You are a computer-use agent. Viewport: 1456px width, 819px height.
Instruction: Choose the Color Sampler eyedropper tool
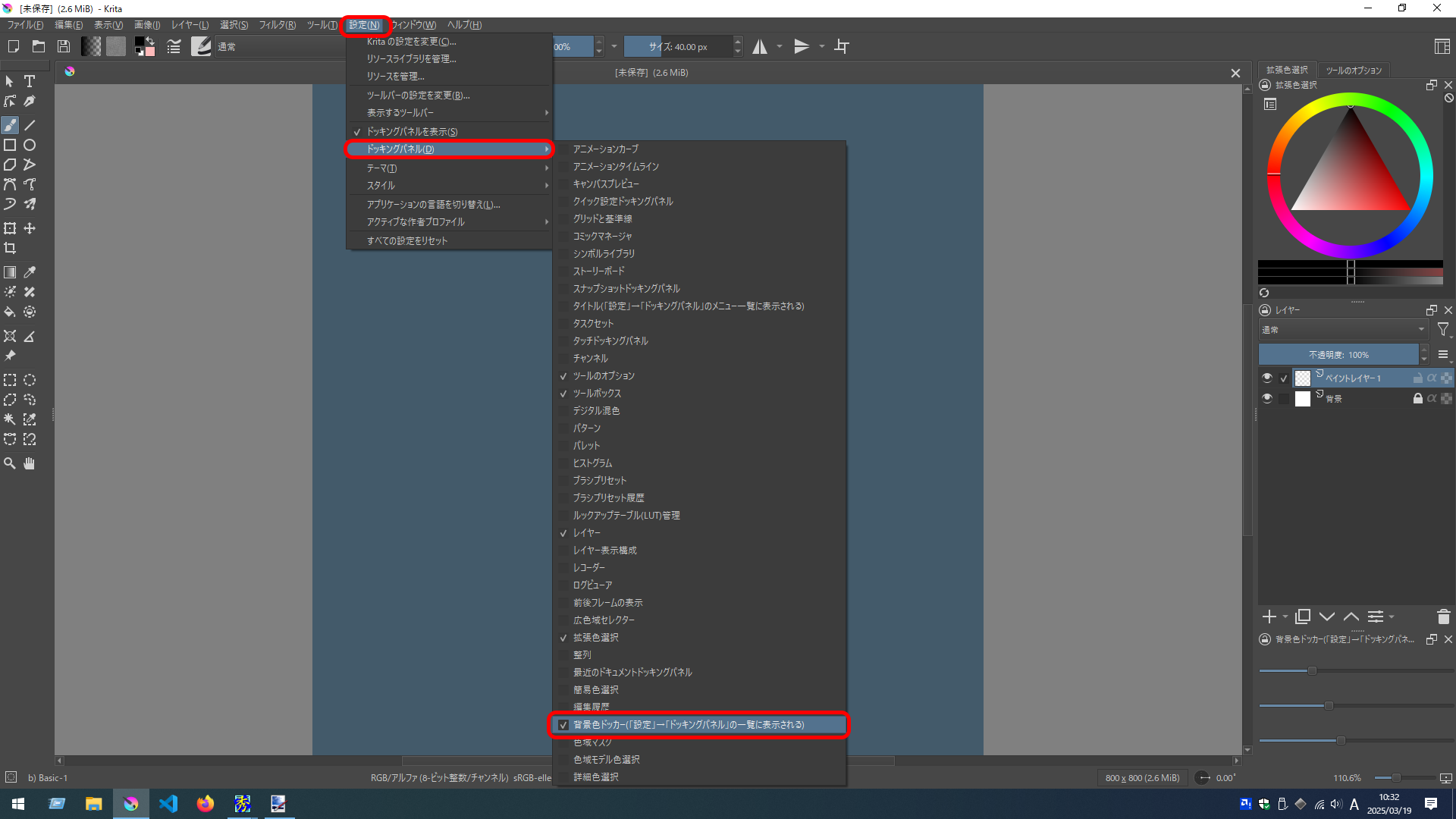click(30, 271)
